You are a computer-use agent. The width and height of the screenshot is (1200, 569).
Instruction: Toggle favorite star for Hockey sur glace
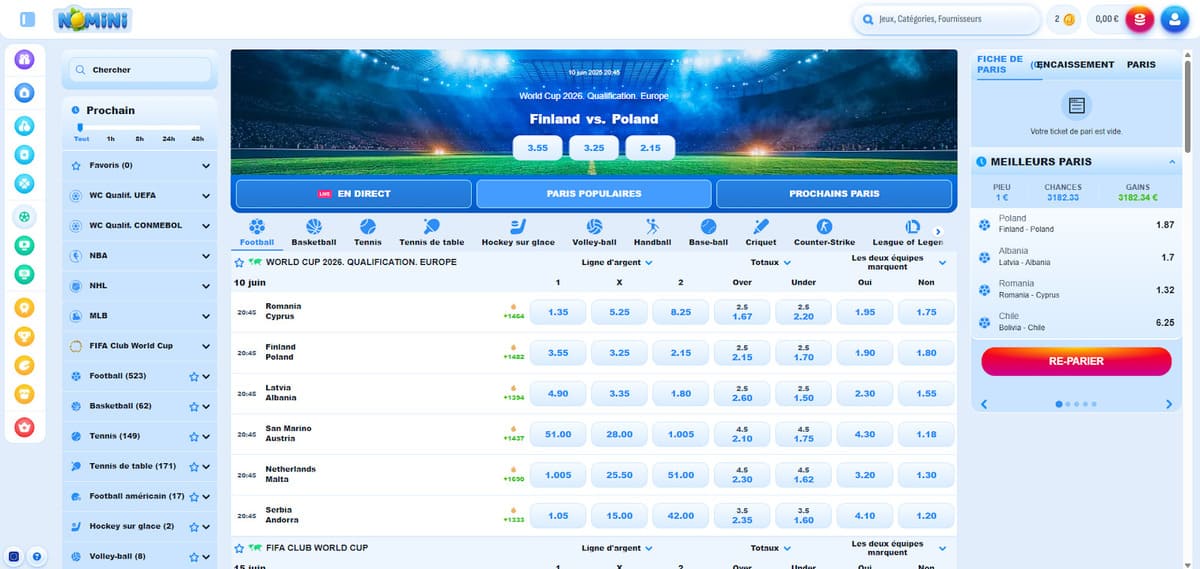tap(194, 527)
